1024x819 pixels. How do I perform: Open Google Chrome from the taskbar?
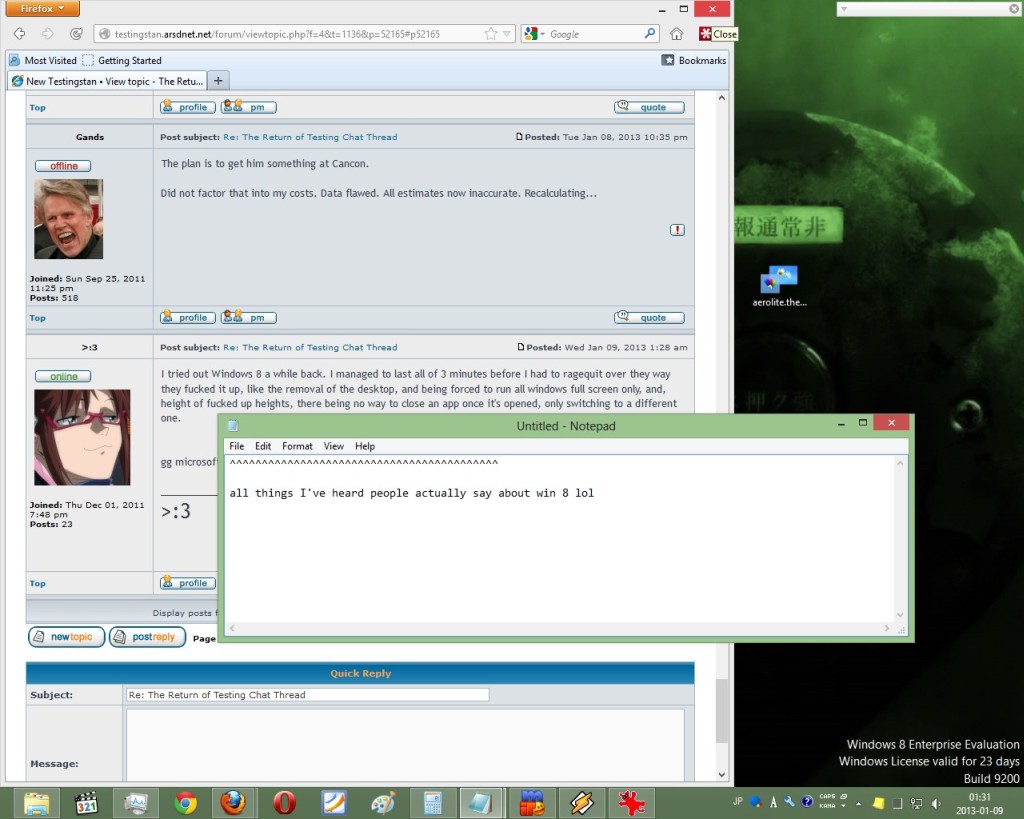[185, 802]
